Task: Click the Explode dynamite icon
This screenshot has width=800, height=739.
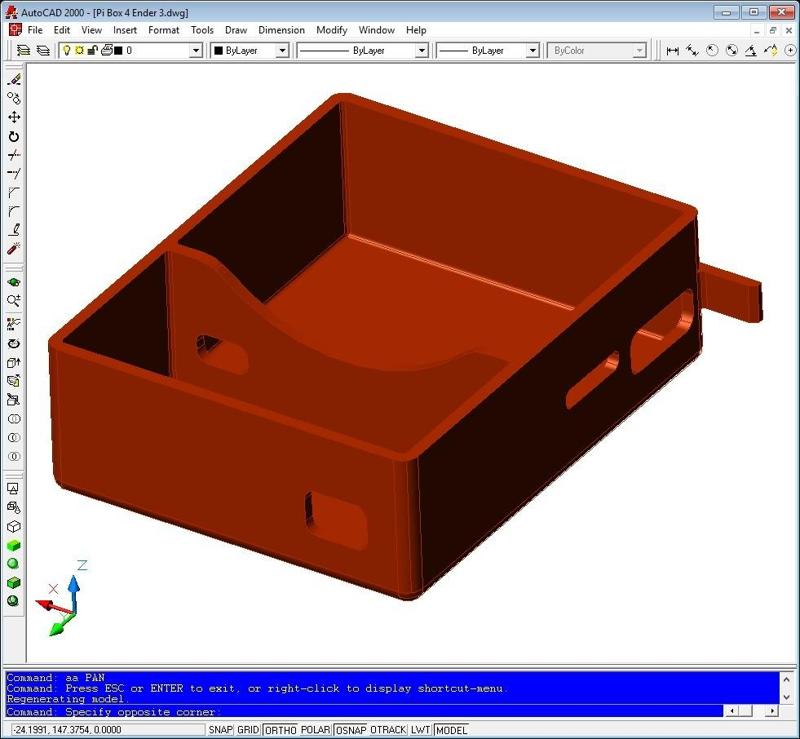Action: click(x=14, y=249)
